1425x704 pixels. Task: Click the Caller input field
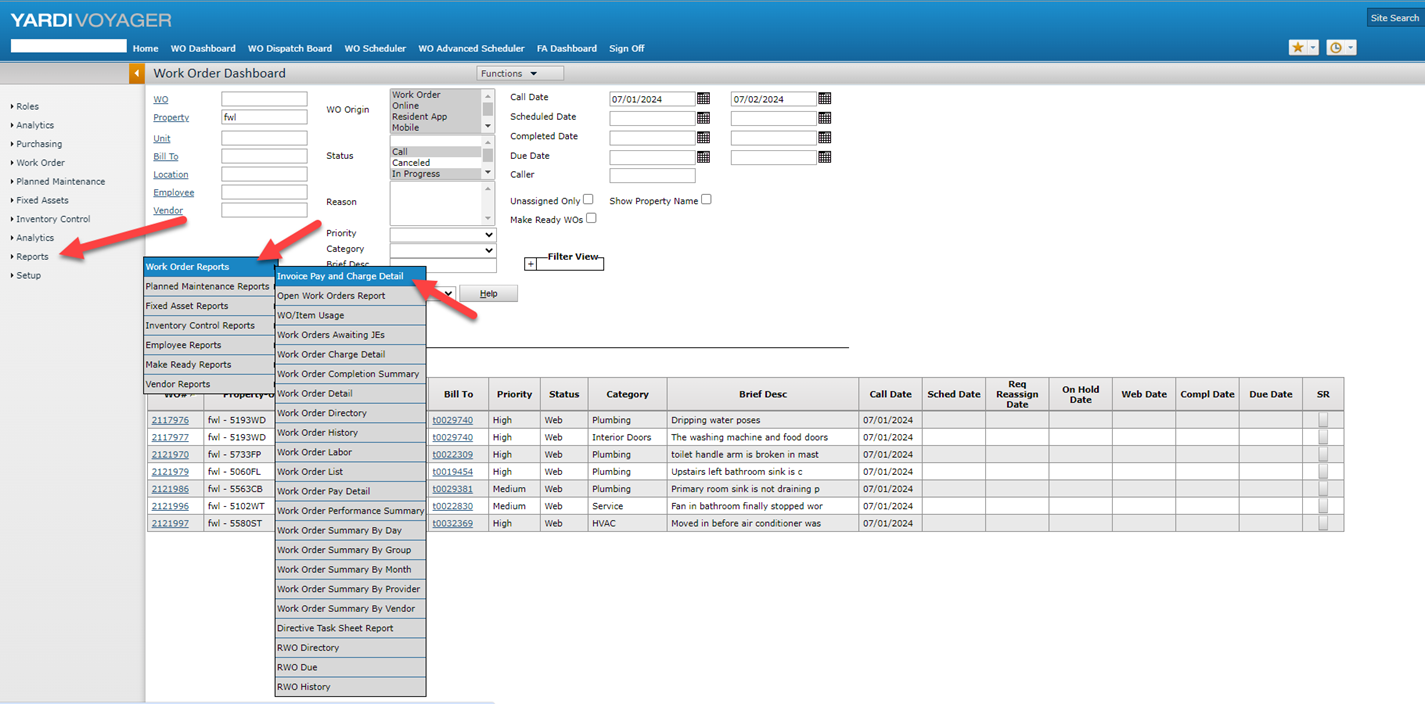pyautogui.click(x=651, y=176)
